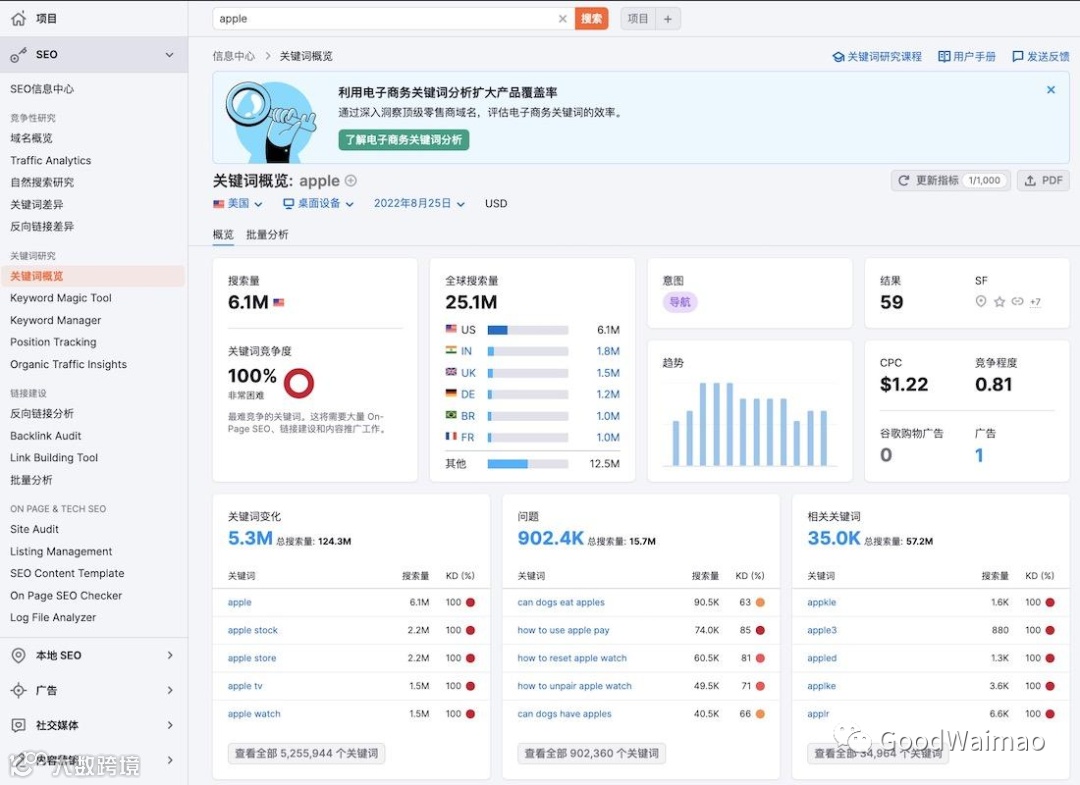Click the 社交媒体 icon in sidebar
This screenshot has width=1080, height=785.
click(x=19, y=725)
